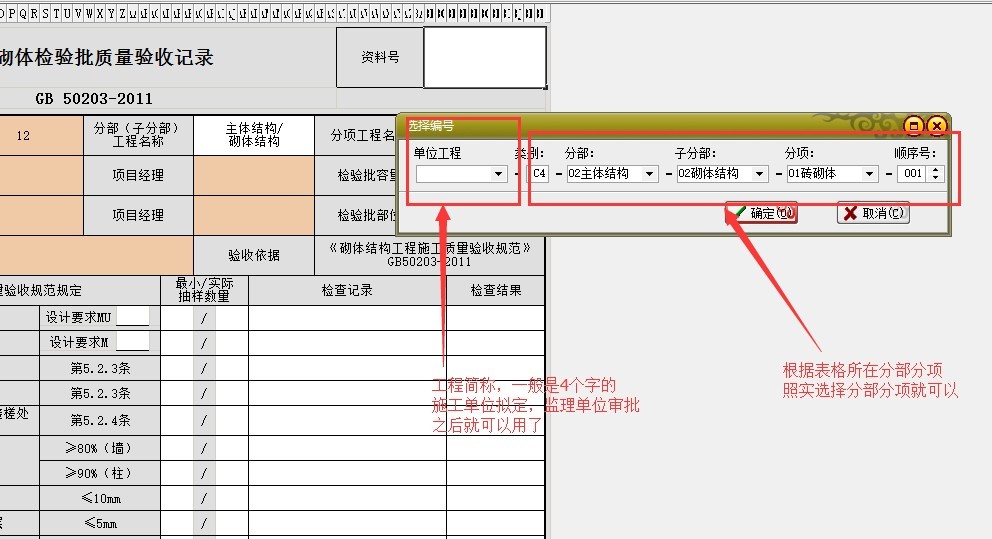
Task: Select the 检查记录 cell in 第5.2.4条 row
Action: [x=347, y=420]
